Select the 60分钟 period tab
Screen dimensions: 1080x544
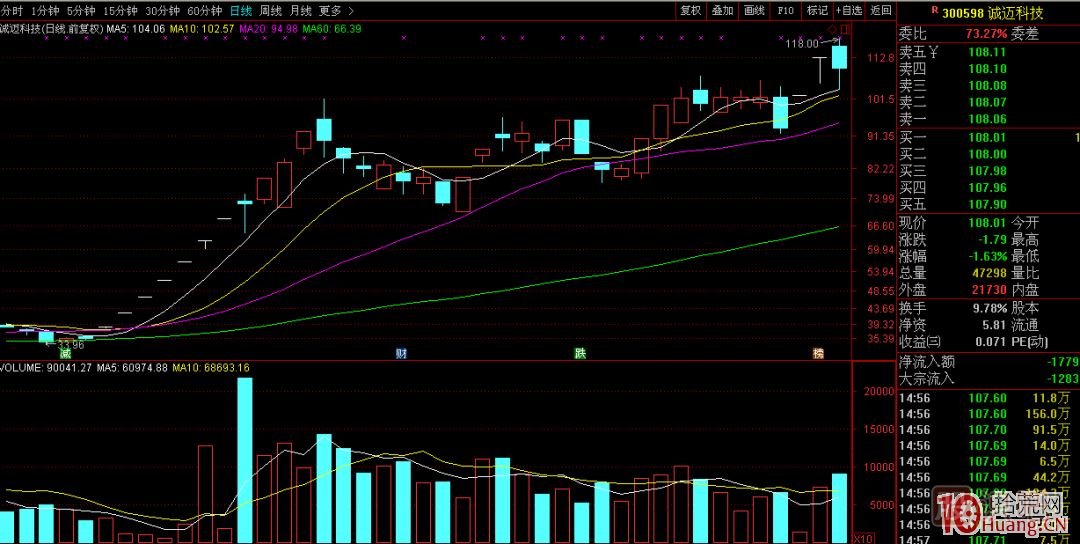205,10
